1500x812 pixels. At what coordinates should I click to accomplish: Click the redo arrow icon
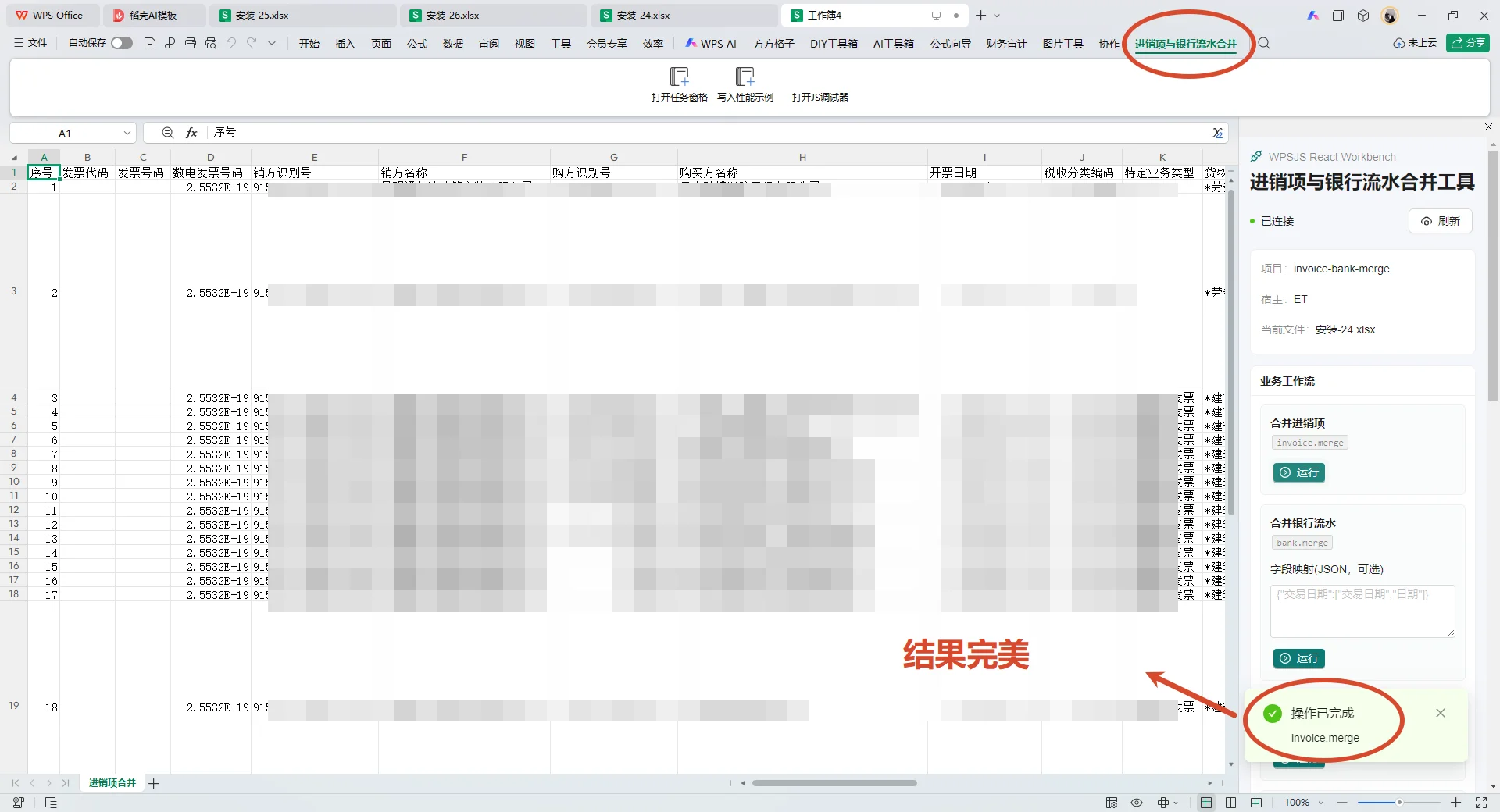coord(252,43)
